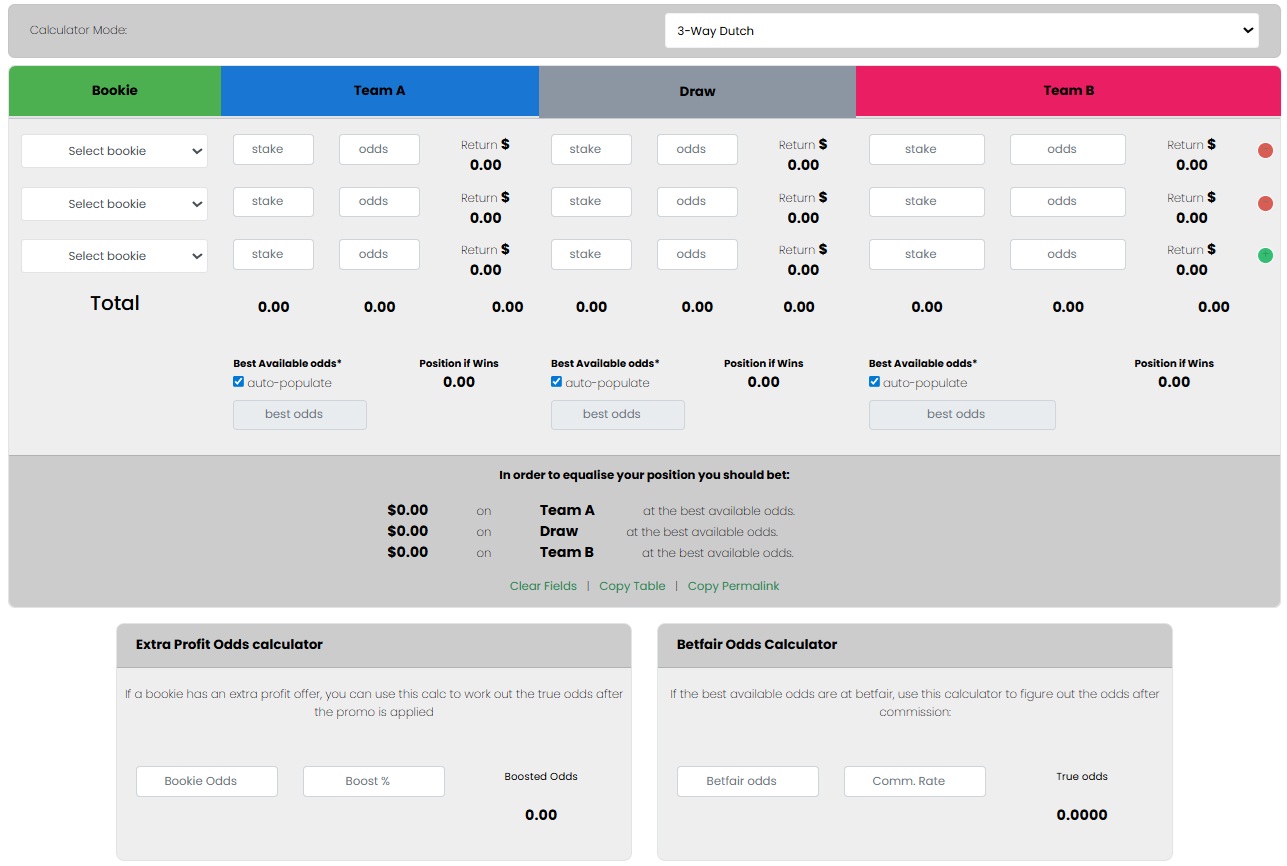Click the best odds field under Team A
The height and width of the screenshot is (866, 1287).
(299, 414)
